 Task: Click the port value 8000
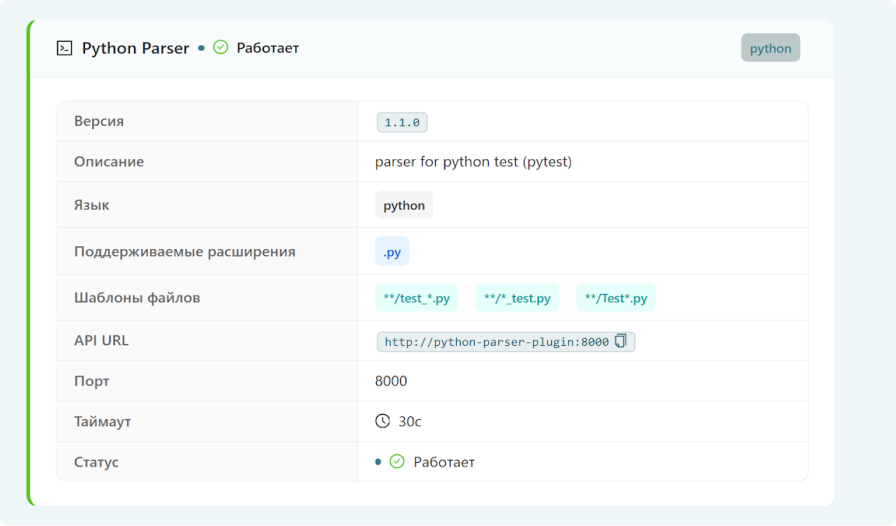pos(391,381)
